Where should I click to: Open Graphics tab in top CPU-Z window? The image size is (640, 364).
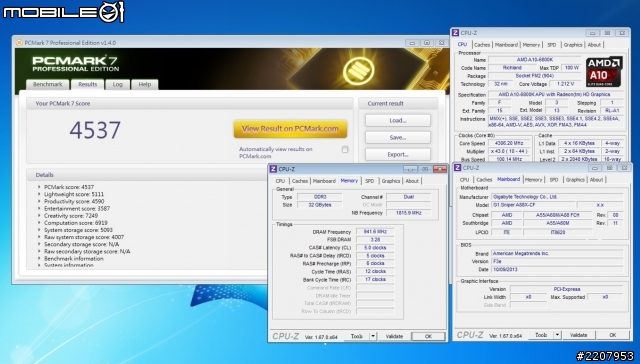point(573,45)
